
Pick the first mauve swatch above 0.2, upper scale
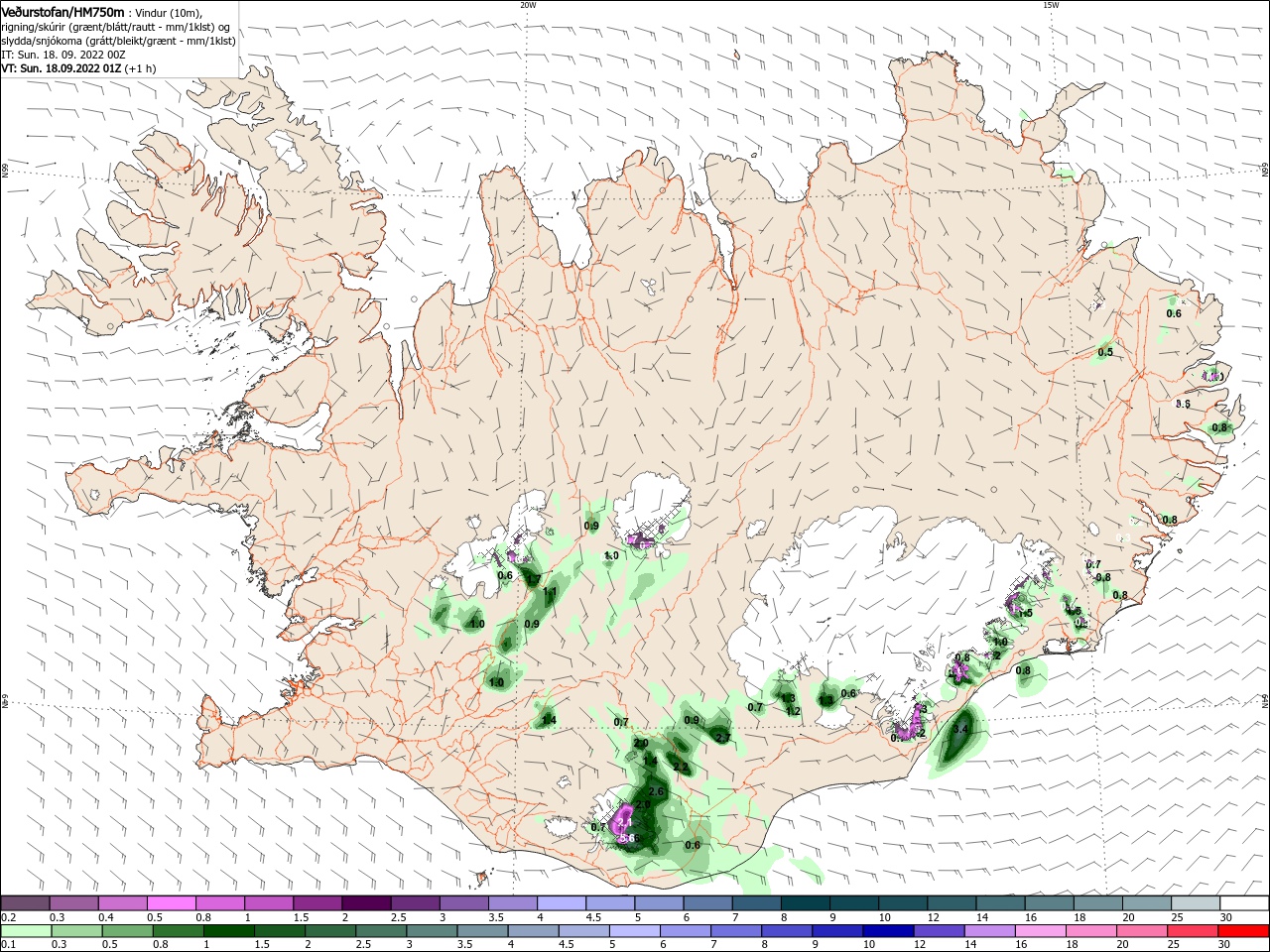[x=25, y=903]
